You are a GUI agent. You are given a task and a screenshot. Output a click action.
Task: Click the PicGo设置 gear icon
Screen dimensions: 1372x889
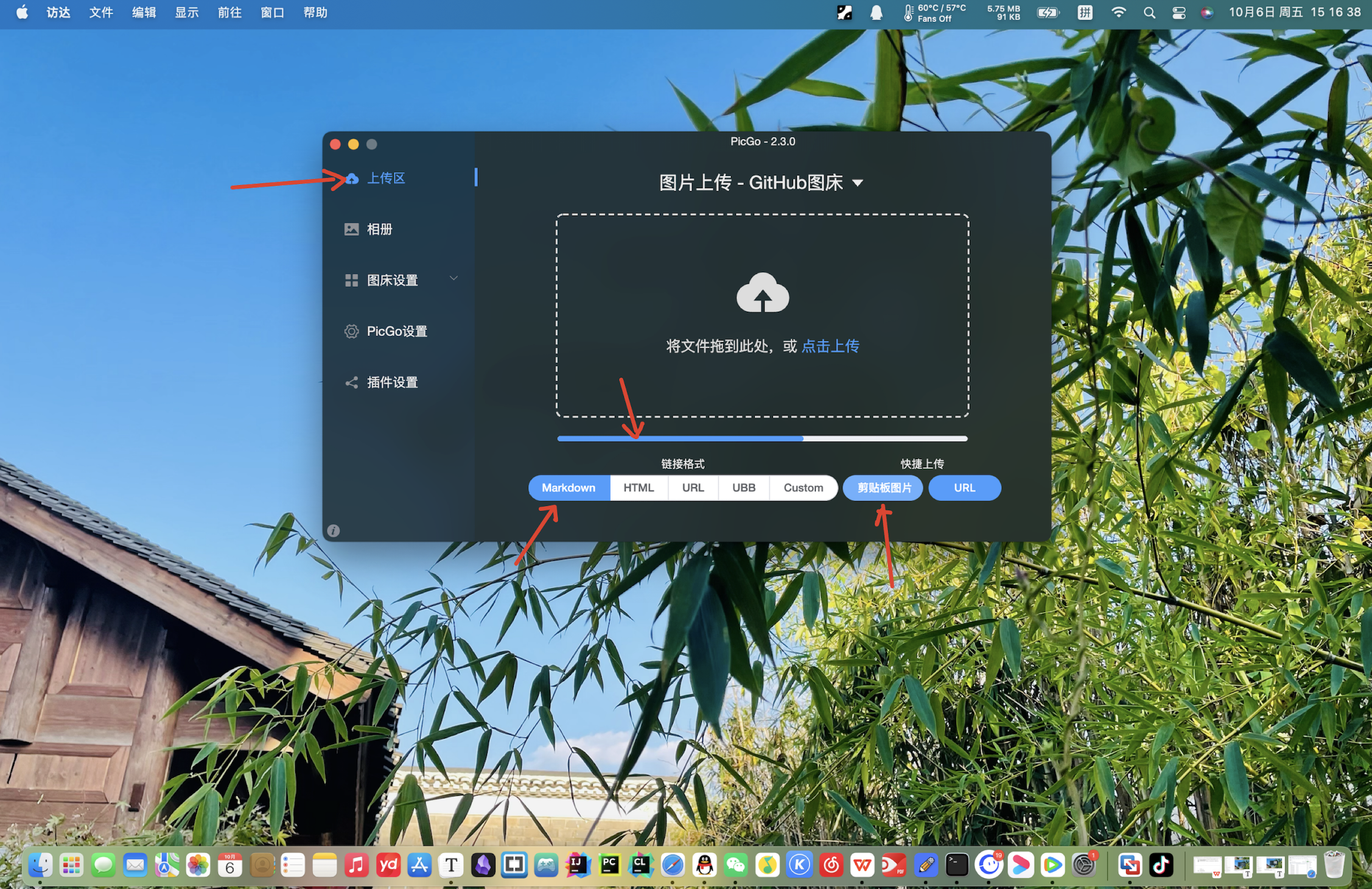point(351,331)
